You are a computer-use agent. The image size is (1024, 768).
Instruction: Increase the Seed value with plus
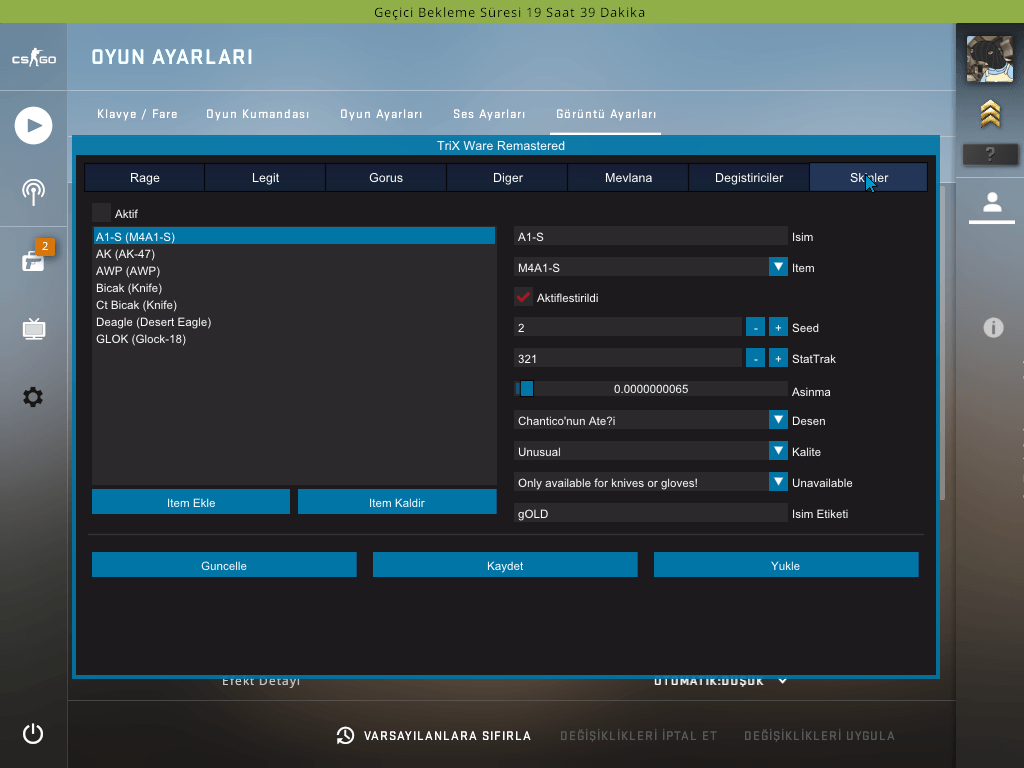pyautogui.click(x=778, y=327)
